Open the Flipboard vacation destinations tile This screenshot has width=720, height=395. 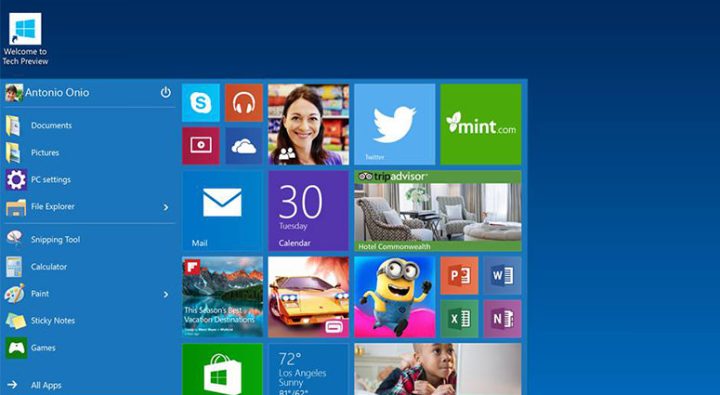(x=222, y=297)
